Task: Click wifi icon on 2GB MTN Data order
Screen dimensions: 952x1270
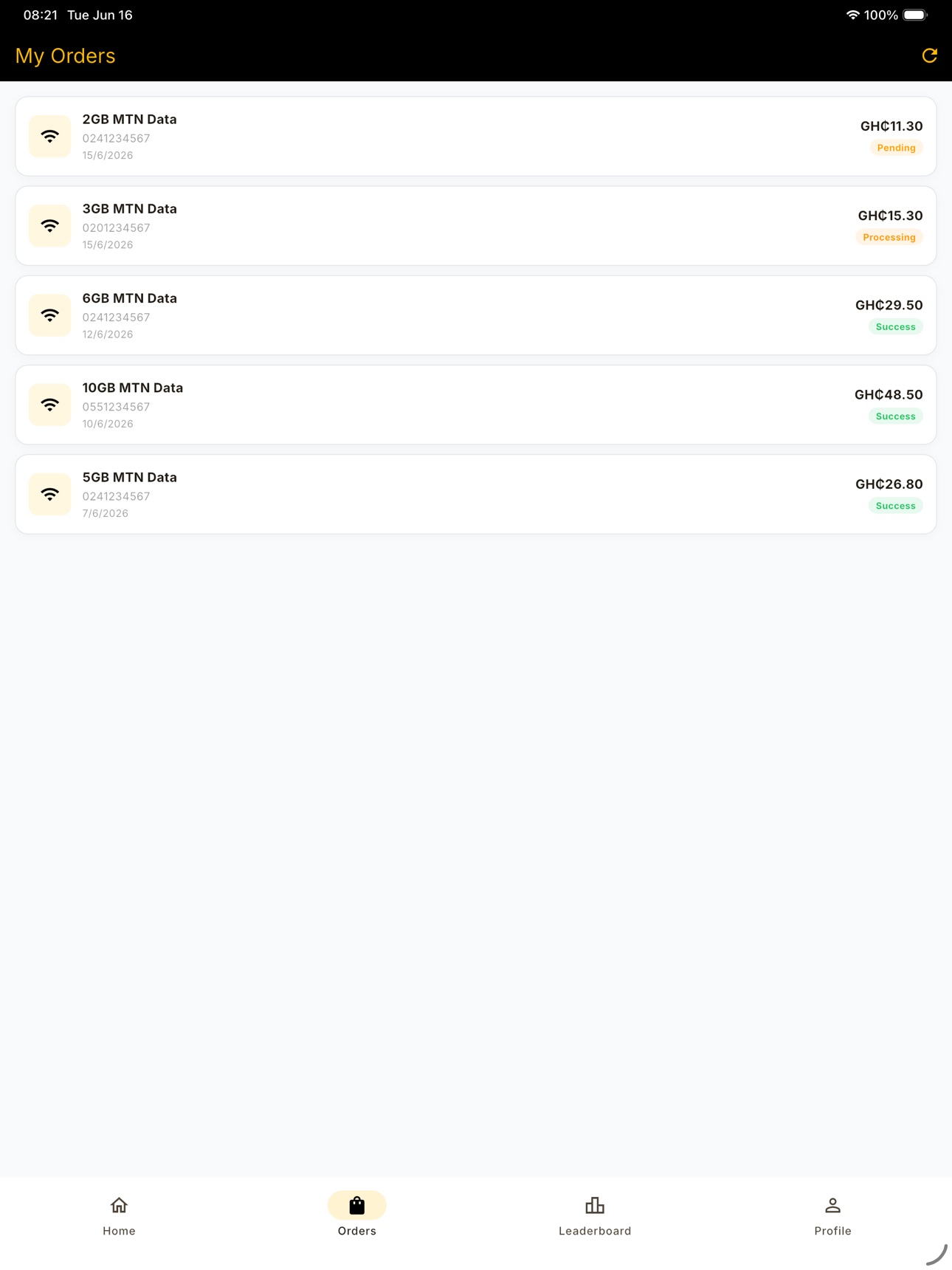Action: [50, 137]
